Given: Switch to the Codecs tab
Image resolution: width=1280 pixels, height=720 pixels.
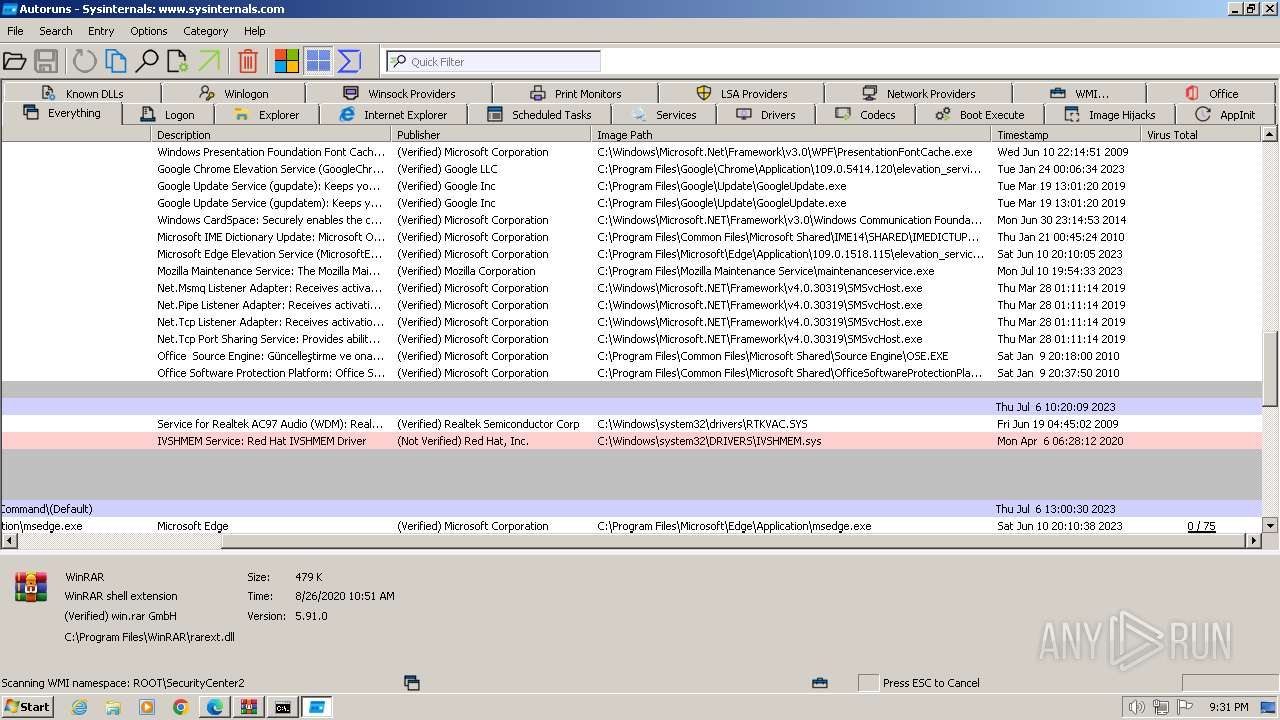Looking at the screenshot, I should (x=865, y=114).
